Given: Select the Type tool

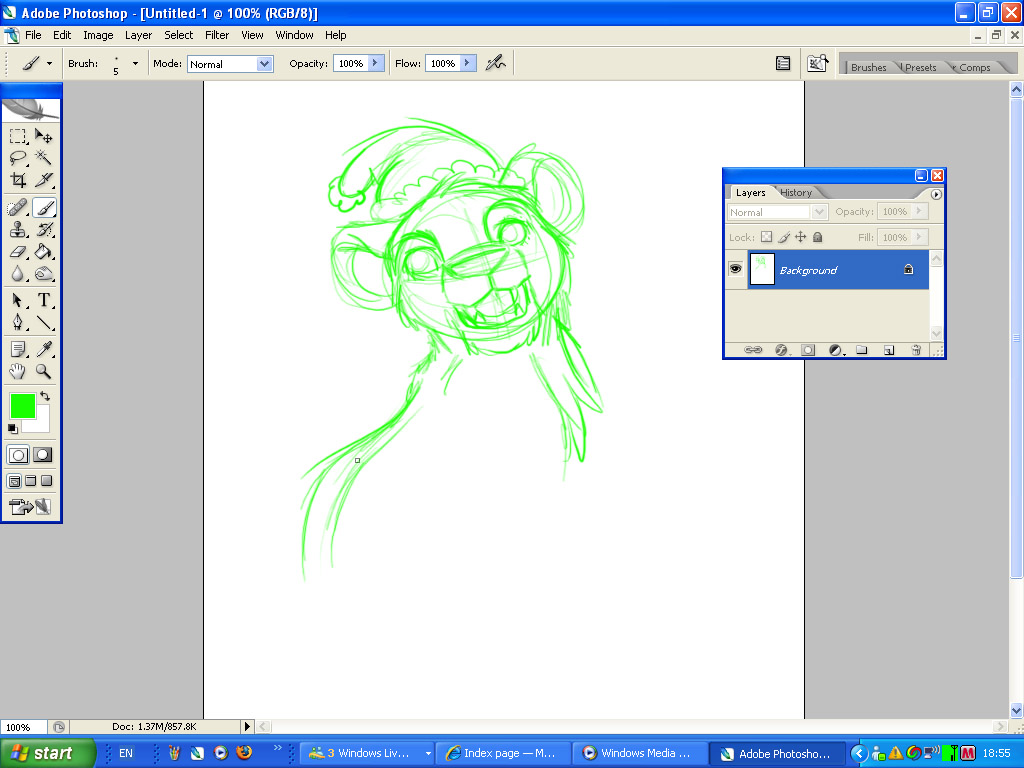Looking at the screenshot, I should click(44, 300).
